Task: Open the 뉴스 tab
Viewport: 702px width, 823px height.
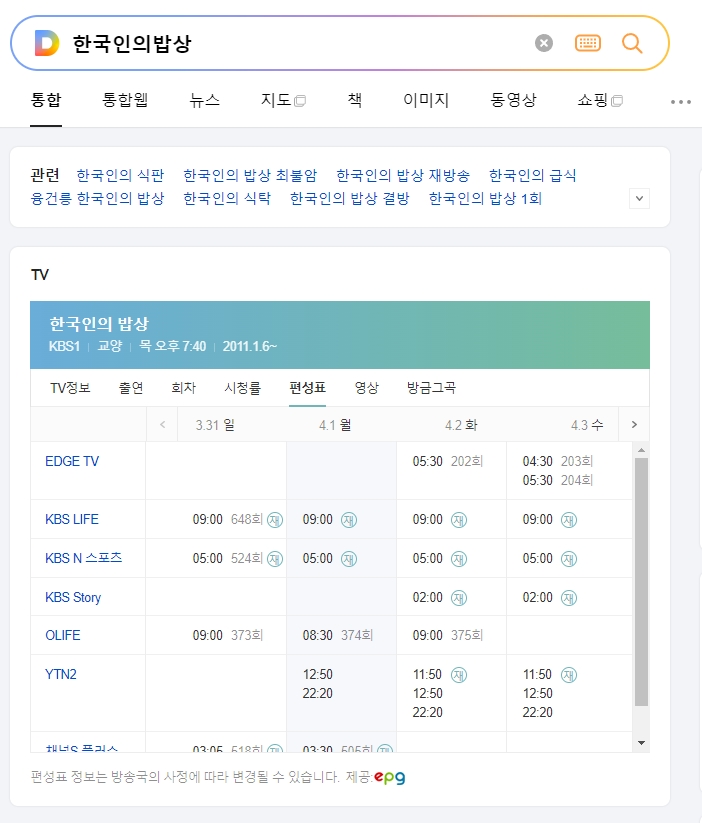Action: [x=205, y=100]
